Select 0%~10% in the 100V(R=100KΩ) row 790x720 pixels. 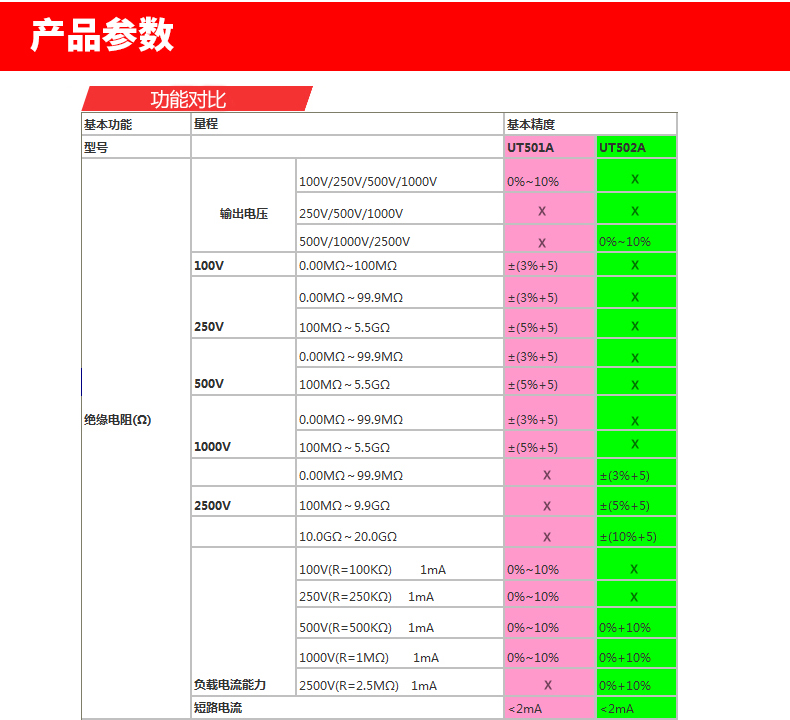(533, 570)
